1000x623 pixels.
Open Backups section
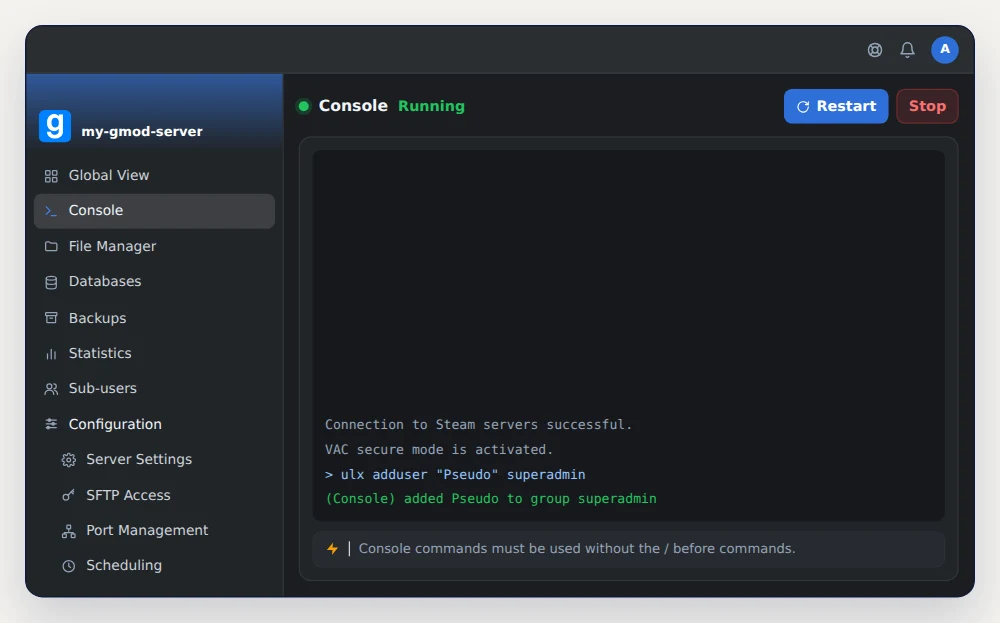point(154,318)
